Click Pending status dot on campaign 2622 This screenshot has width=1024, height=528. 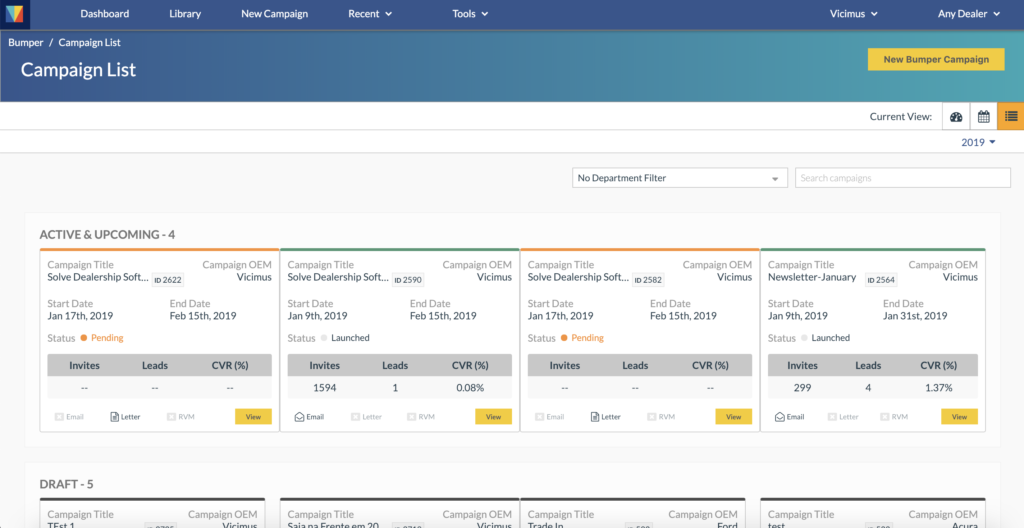pyautogui.click(x=84, y=338)
